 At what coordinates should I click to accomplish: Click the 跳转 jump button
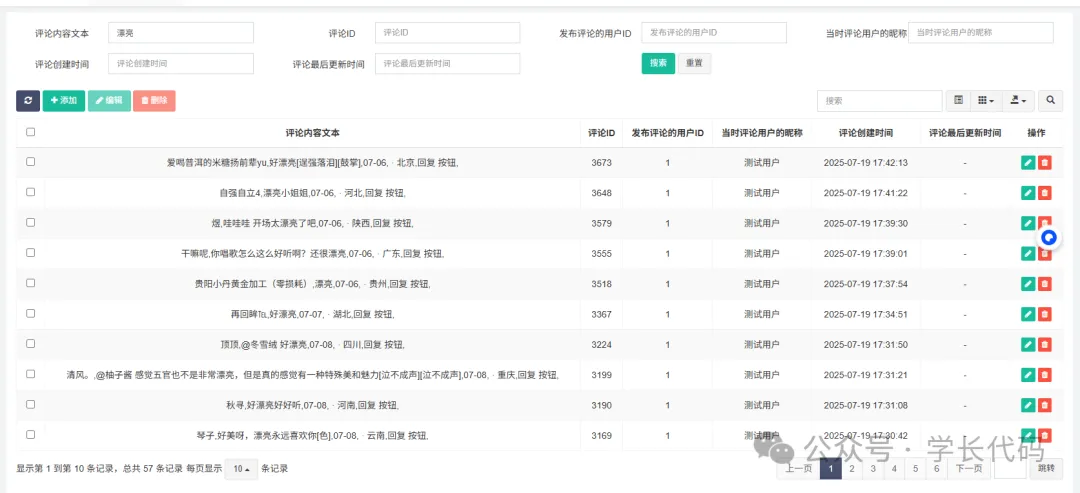1046,469
